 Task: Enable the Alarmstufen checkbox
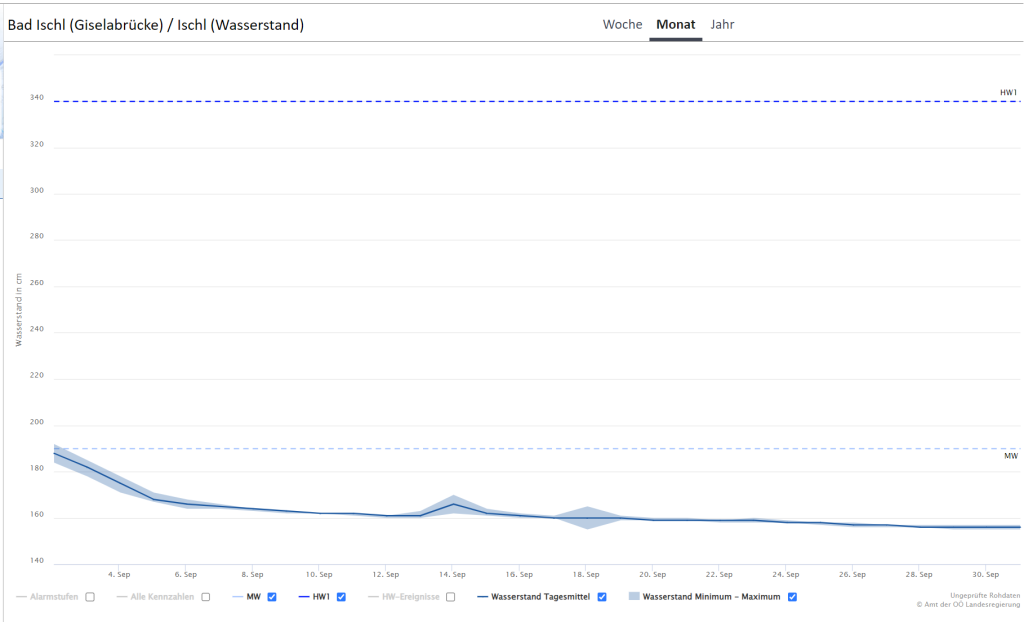(90, 597)
